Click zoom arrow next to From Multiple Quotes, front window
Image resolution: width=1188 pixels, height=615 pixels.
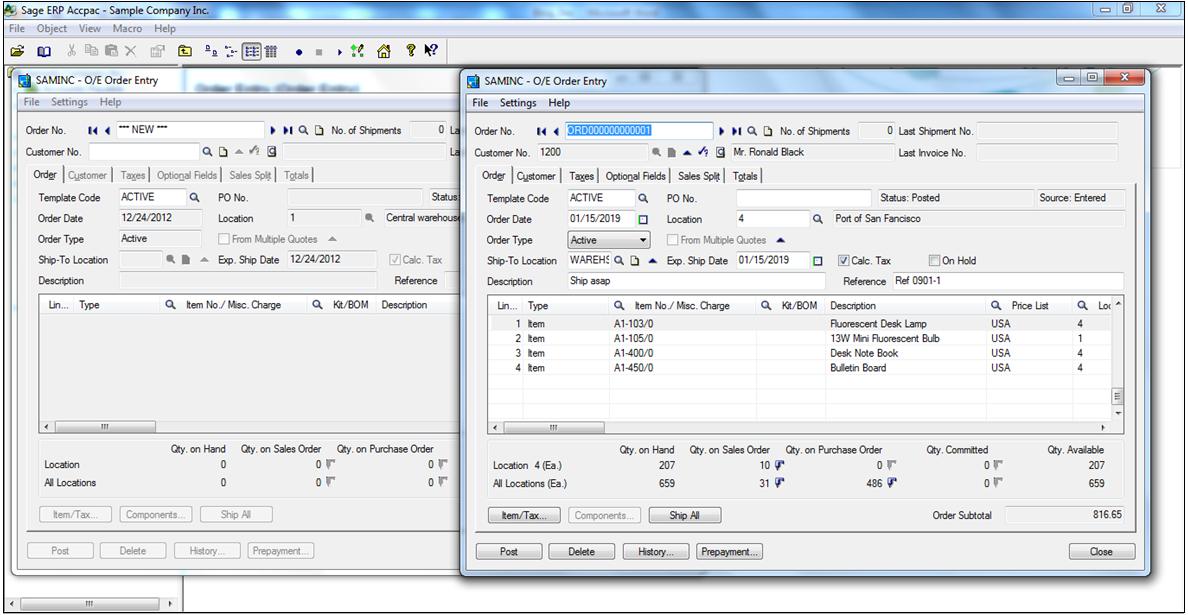point(781,240)
